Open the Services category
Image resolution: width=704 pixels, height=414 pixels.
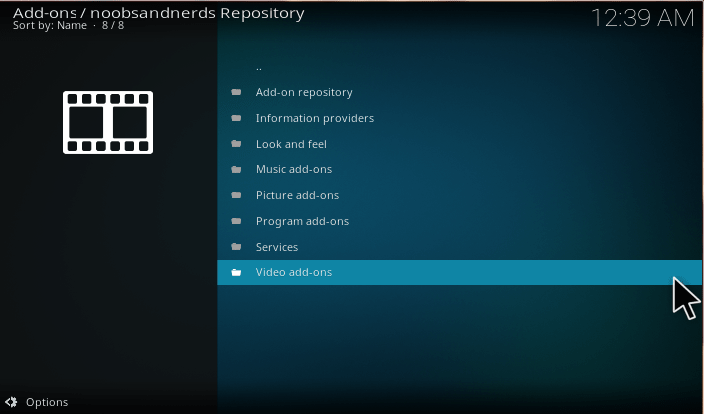coord(459,247)
